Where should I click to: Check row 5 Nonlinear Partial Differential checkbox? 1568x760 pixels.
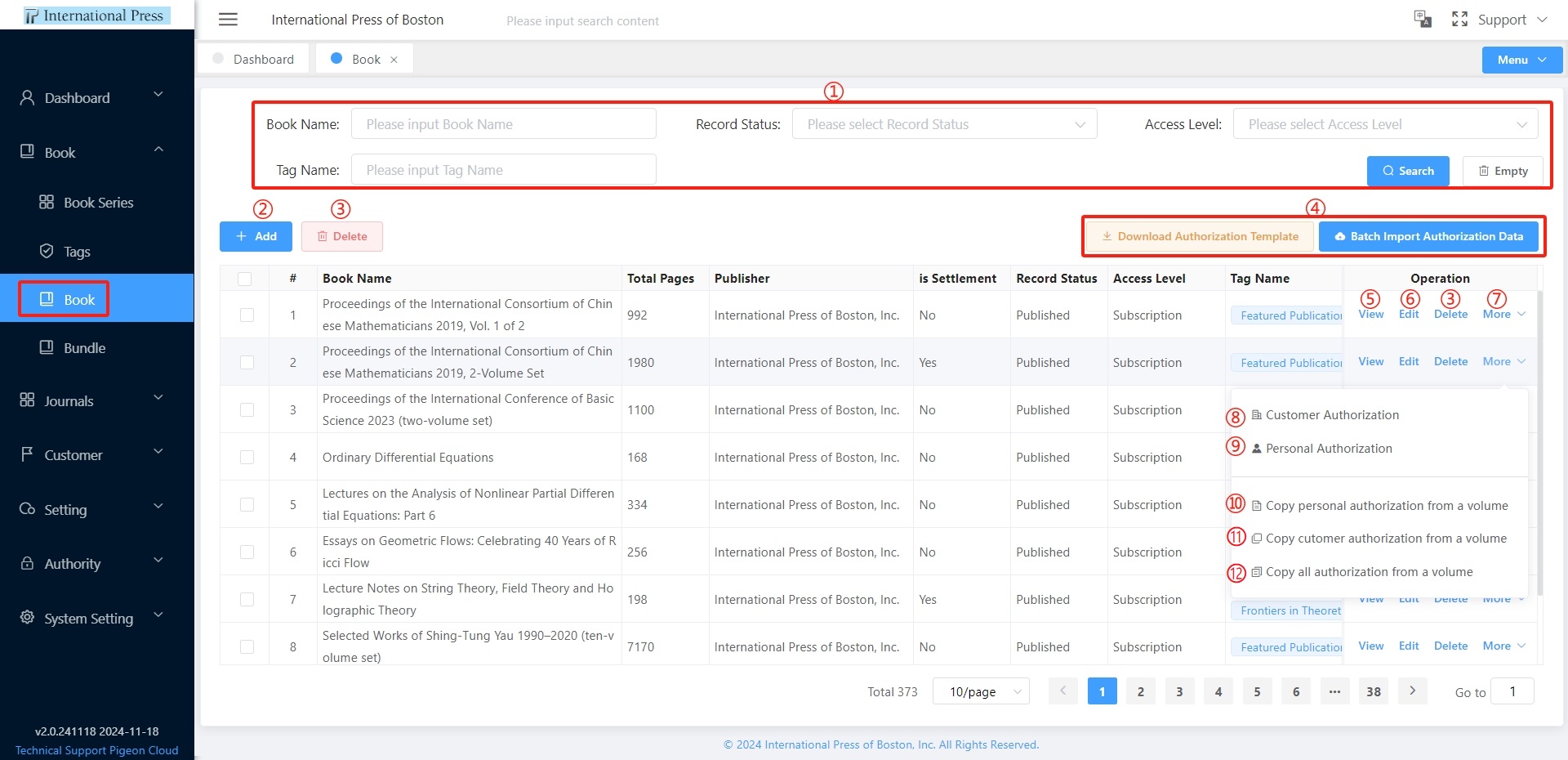247,504
